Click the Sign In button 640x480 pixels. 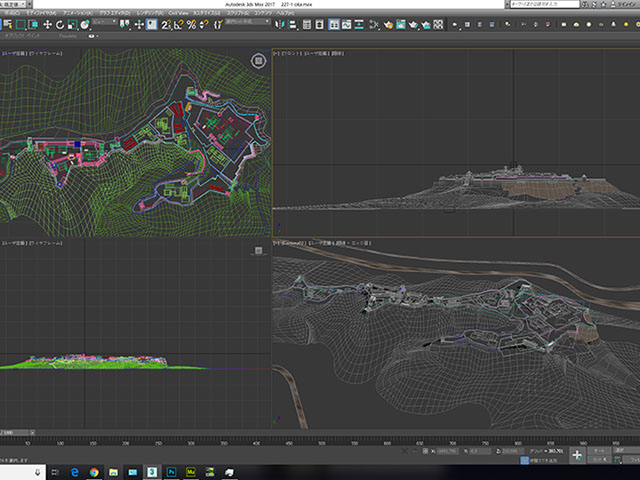[624, 4]
